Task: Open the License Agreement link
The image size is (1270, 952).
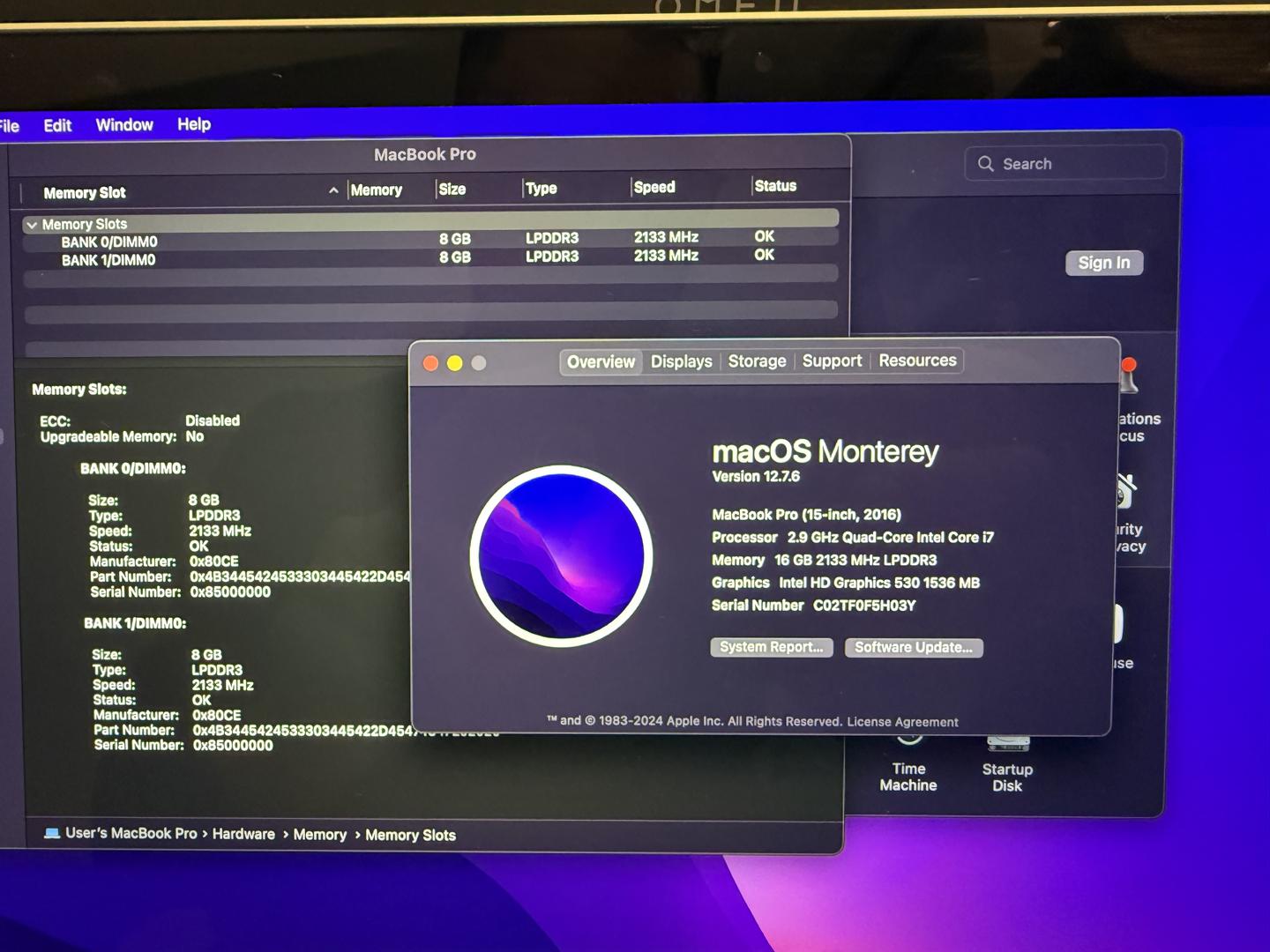Action: coord(902,722)
